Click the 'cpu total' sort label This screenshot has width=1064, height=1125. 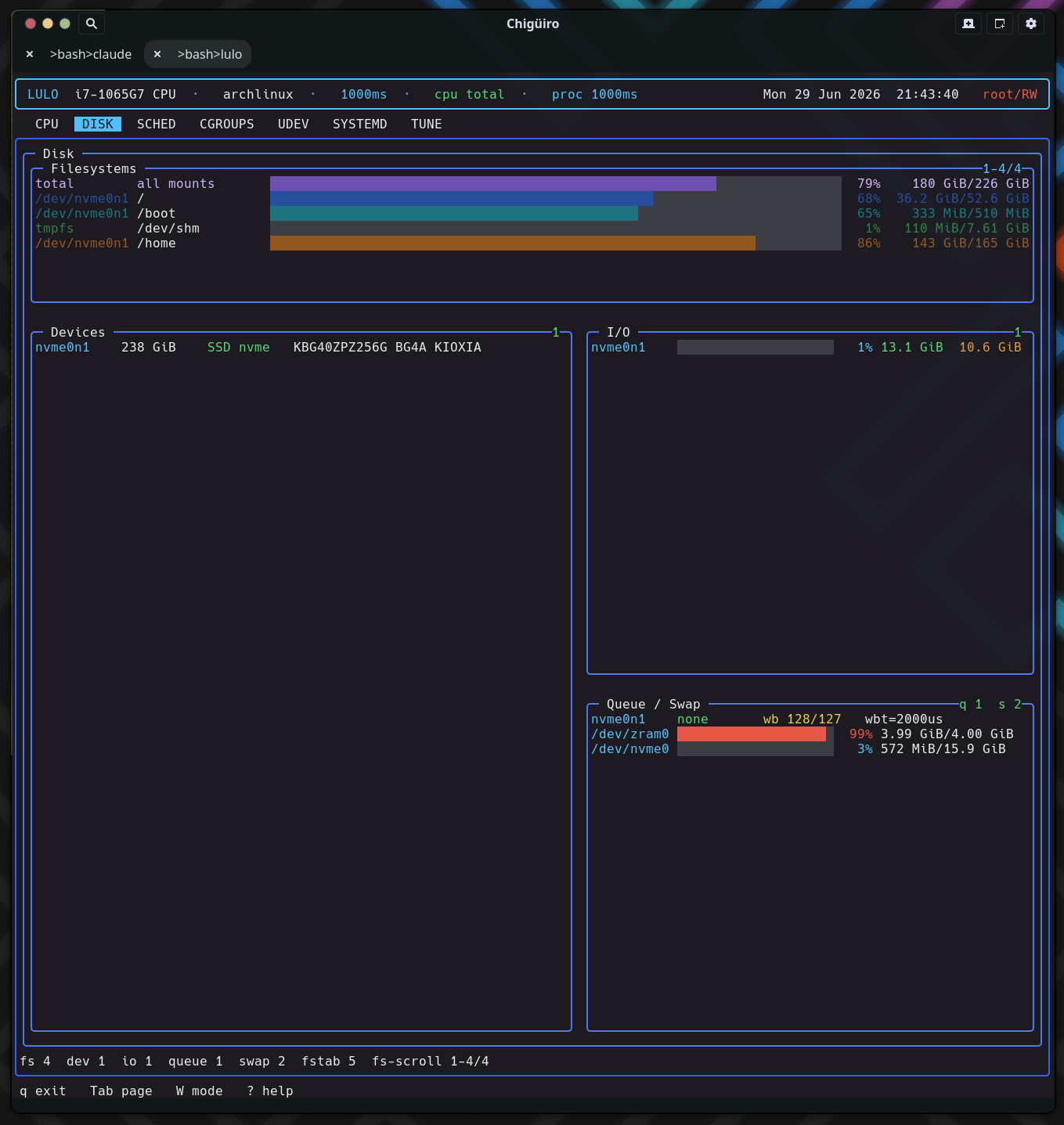(x=470, y=94)
